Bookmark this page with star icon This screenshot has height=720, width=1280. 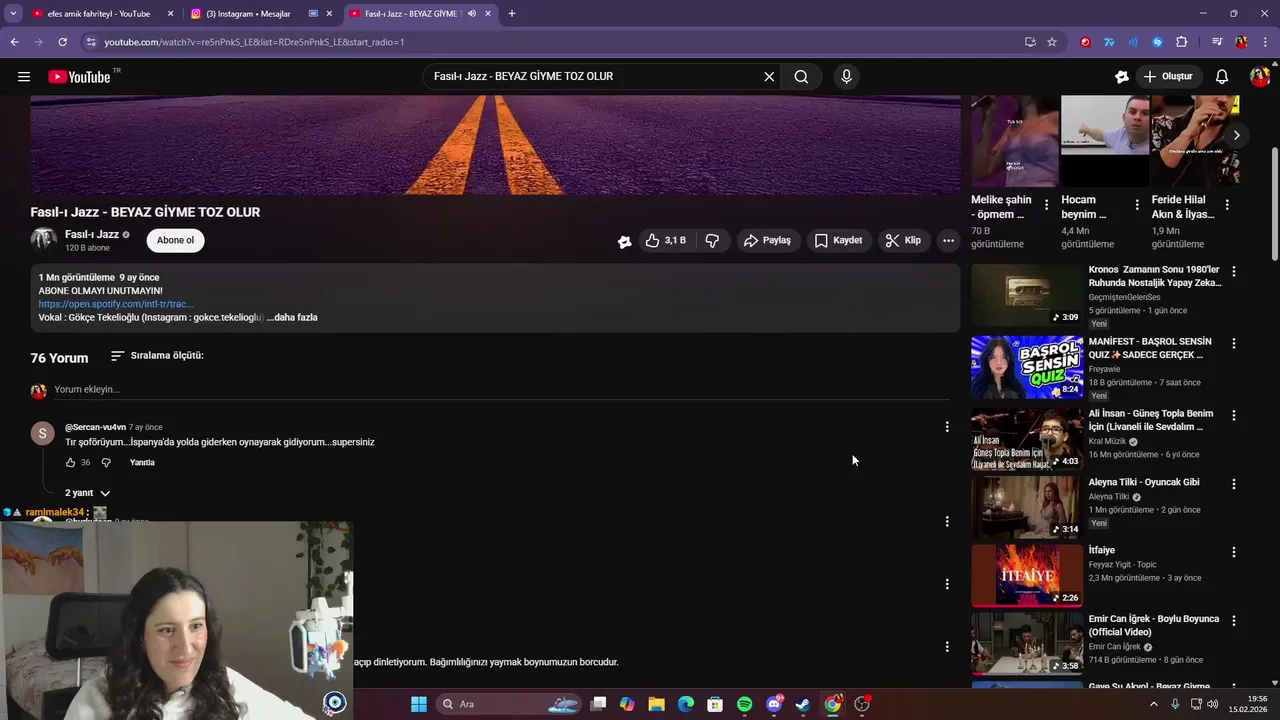1052,42
